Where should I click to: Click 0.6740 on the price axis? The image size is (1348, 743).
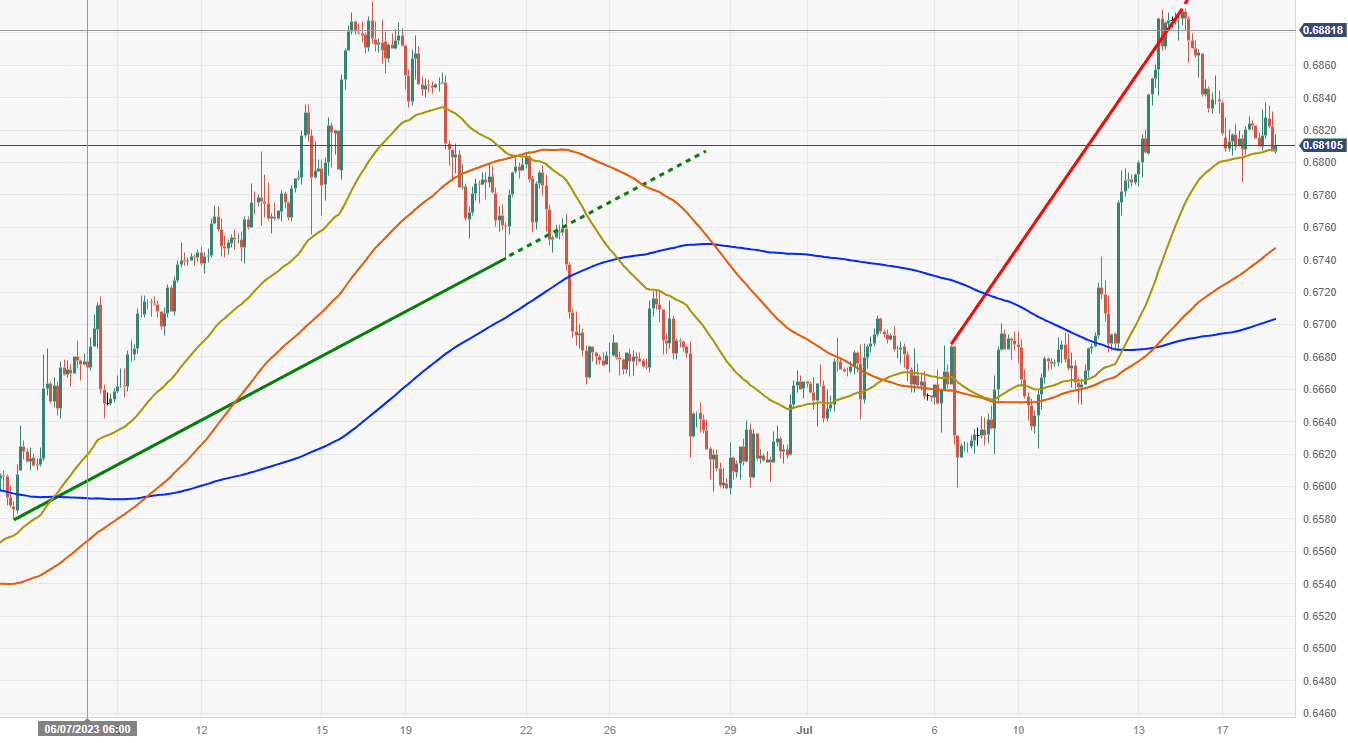1320,260
